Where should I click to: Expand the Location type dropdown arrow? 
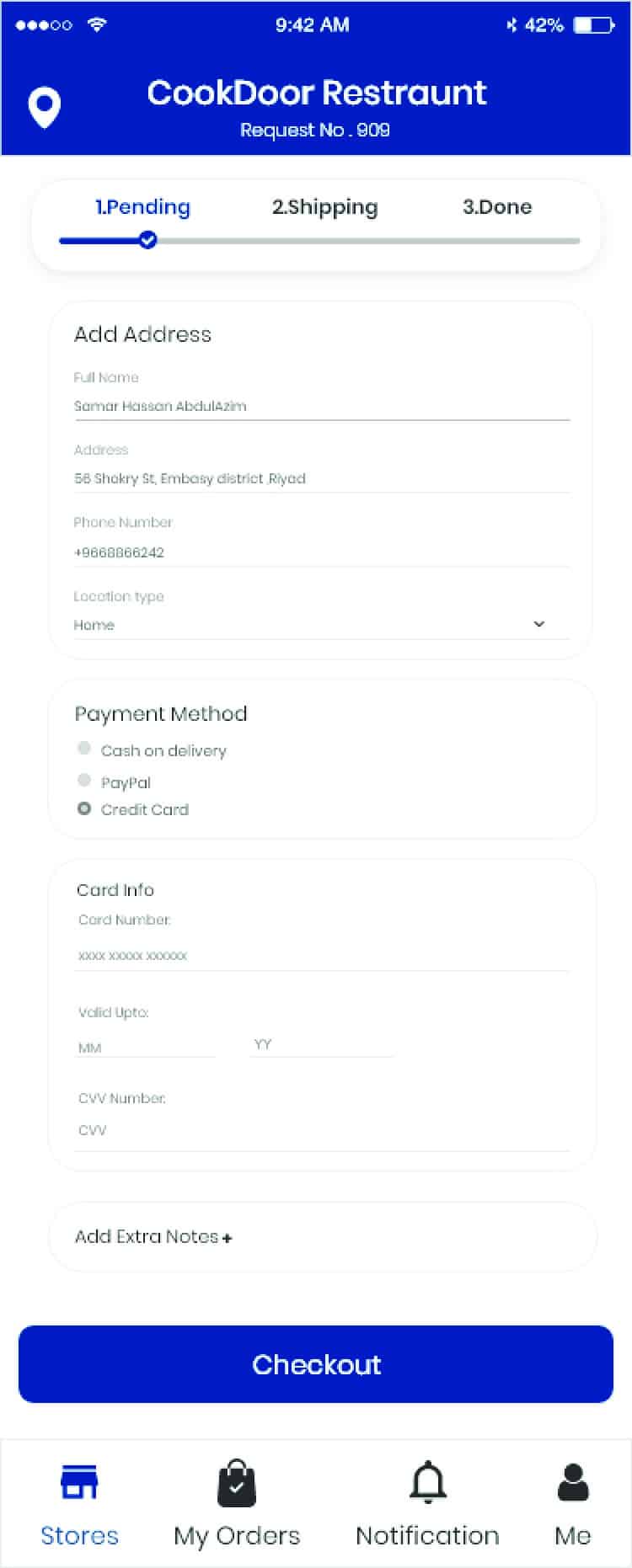click(539, 624)
